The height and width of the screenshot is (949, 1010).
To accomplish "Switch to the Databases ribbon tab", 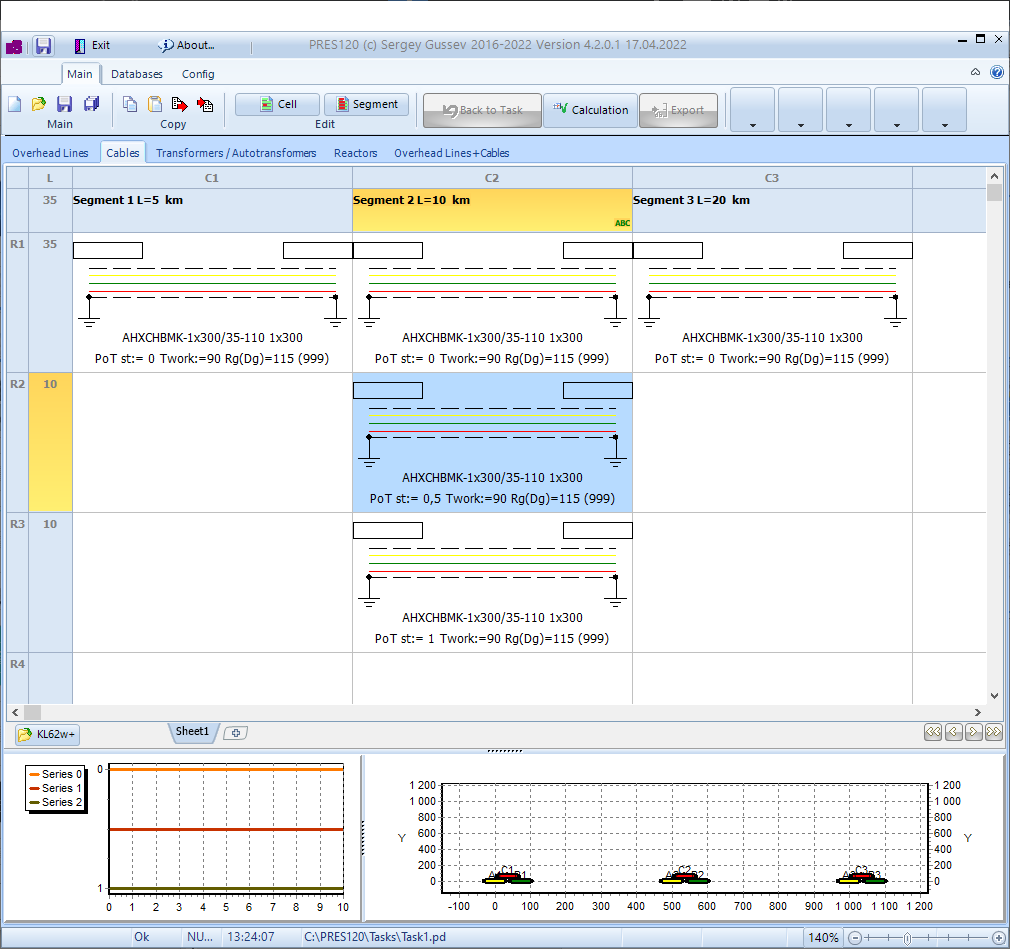I will pos(137,74).
